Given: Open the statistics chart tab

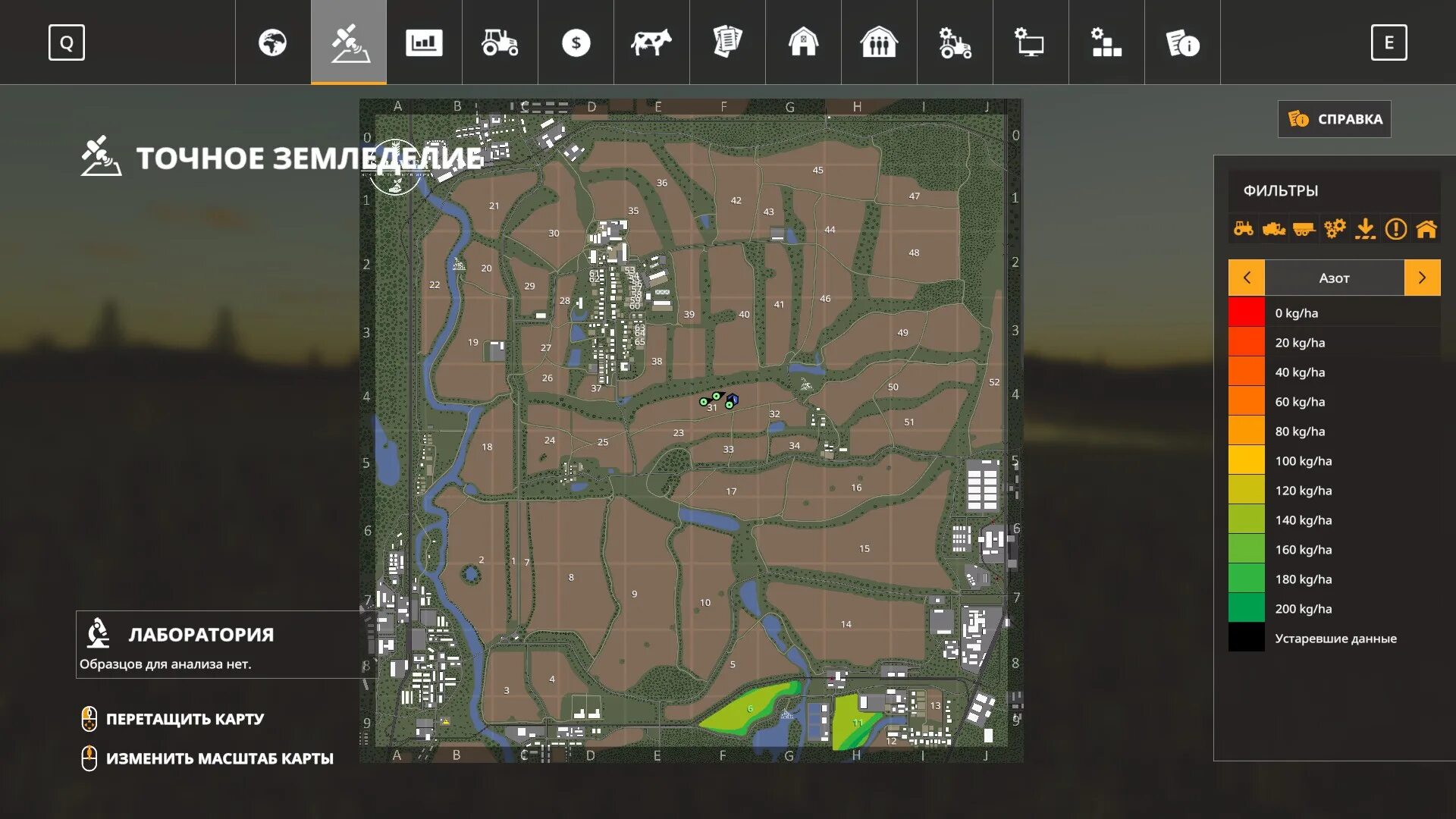Looking at the screenshot, I should click(x=424, y=42).
